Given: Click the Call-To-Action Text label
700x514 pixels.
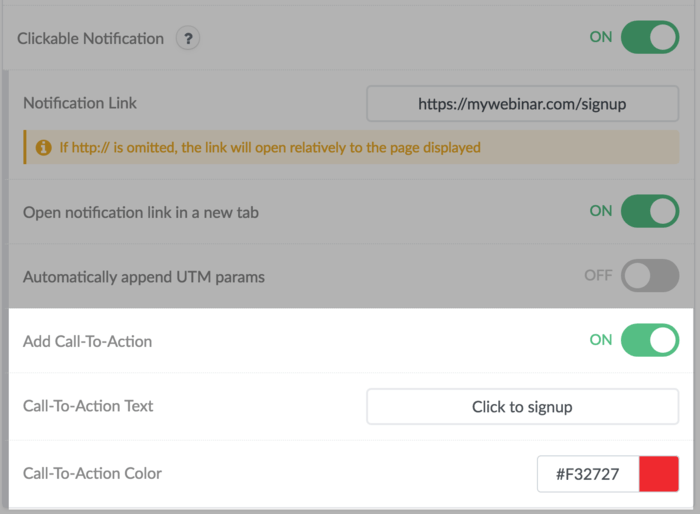Looking at the screenshot, I should pos(88,406).
